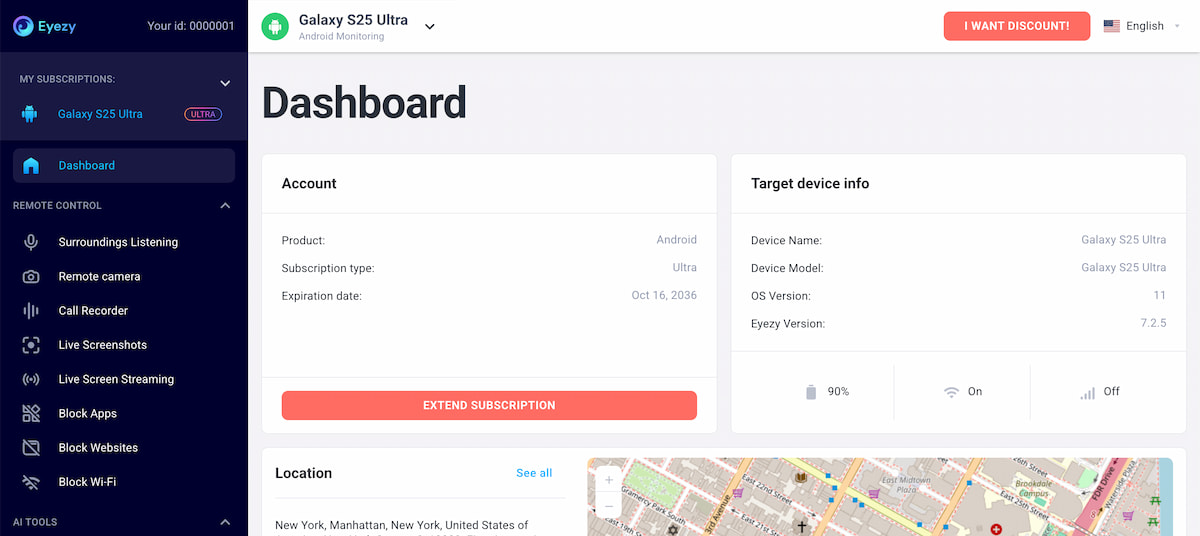Collapse the Remote Control section
Image resolution: width=1200 pixels, height=536 pixels.
[225, 206]
